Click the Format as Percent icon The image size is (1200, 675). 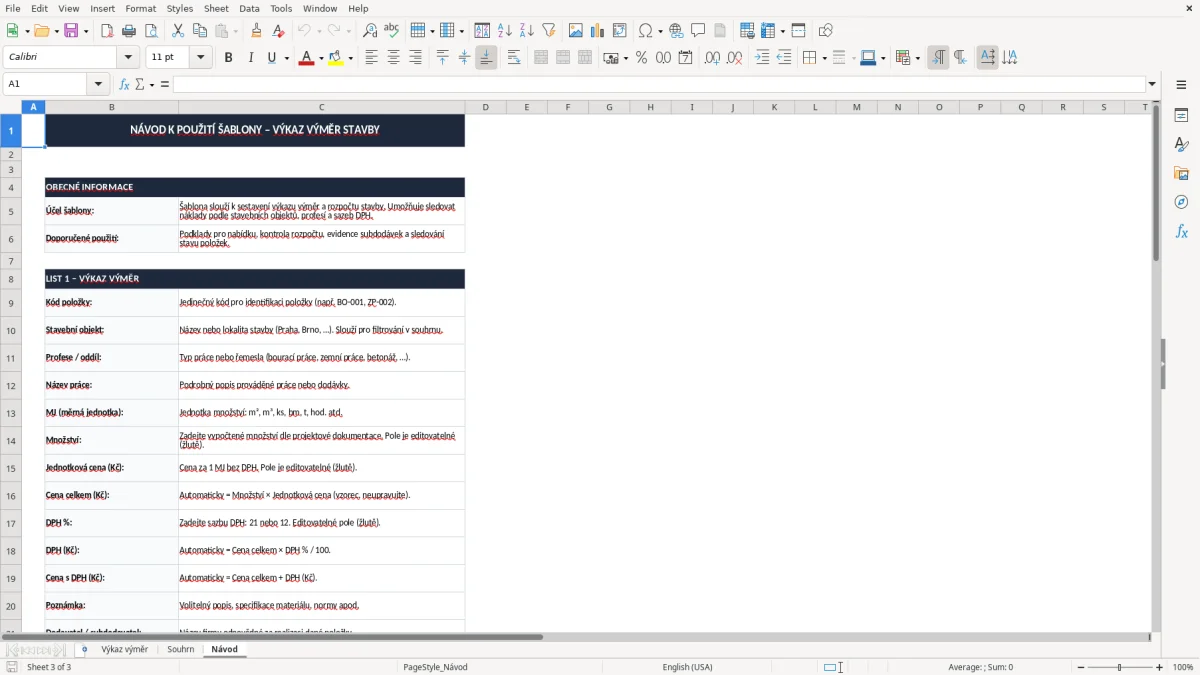(641, 58)
